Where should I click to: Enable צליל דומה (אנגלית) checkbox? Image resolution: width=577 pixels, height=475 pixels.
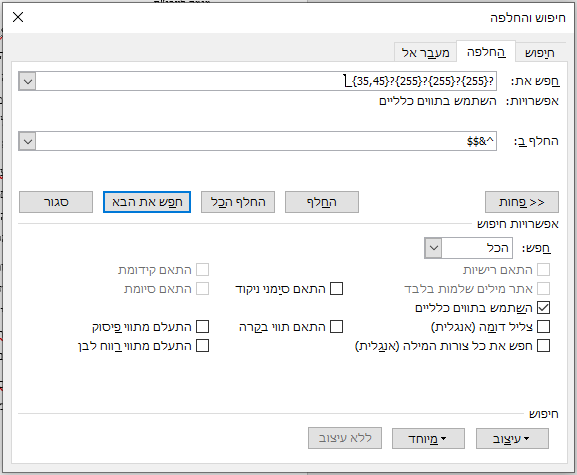pyautogui.click(x=544, y=326)
